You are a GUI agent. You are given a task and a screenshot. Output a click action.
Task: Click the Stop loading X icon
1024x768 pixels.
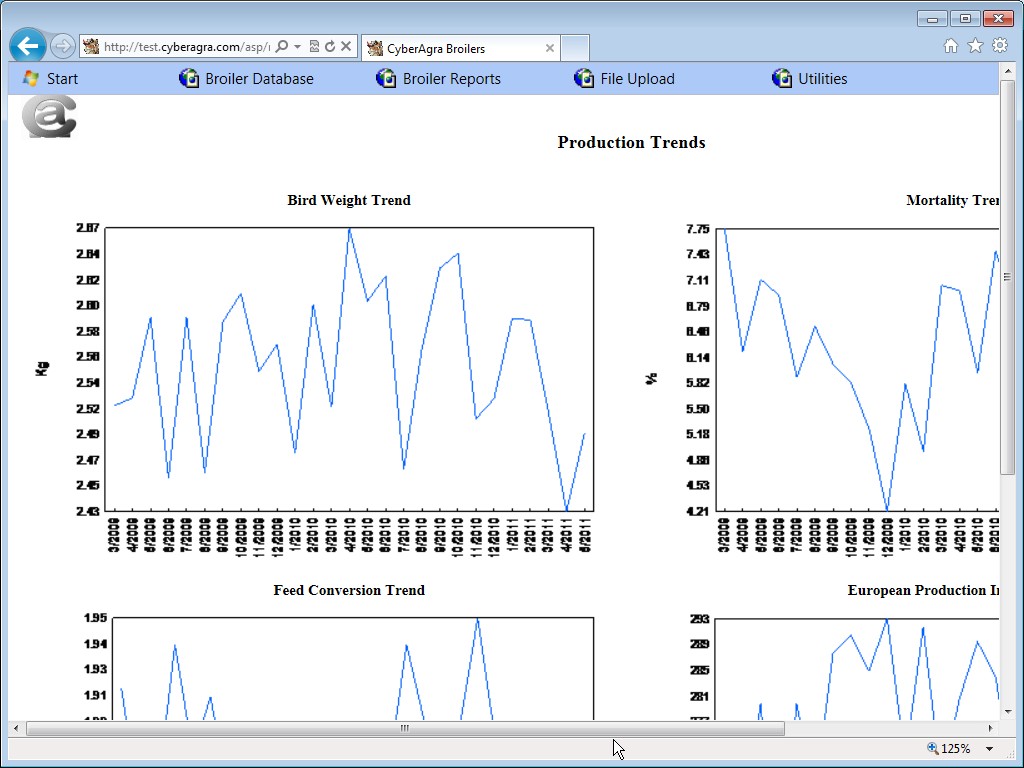coord(346,46)
